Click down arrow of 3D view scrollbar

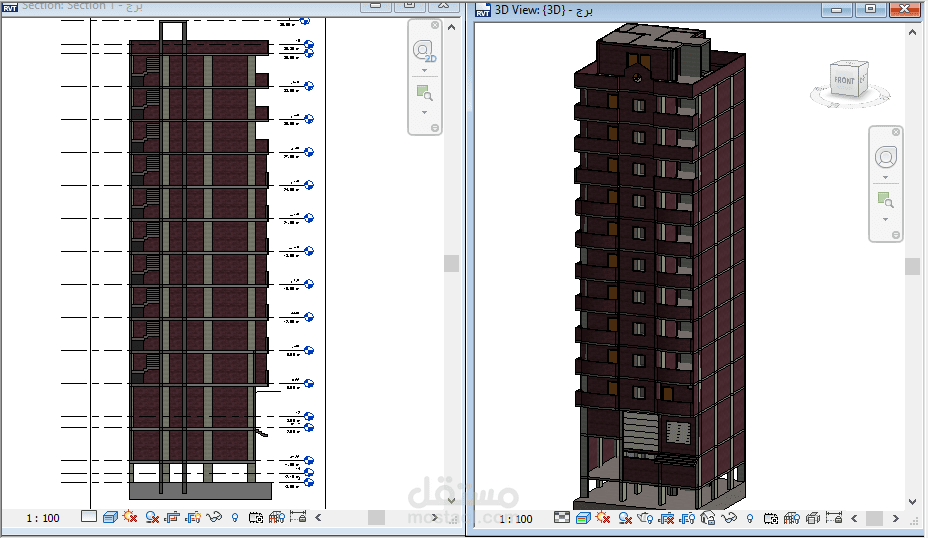(913, 501)
